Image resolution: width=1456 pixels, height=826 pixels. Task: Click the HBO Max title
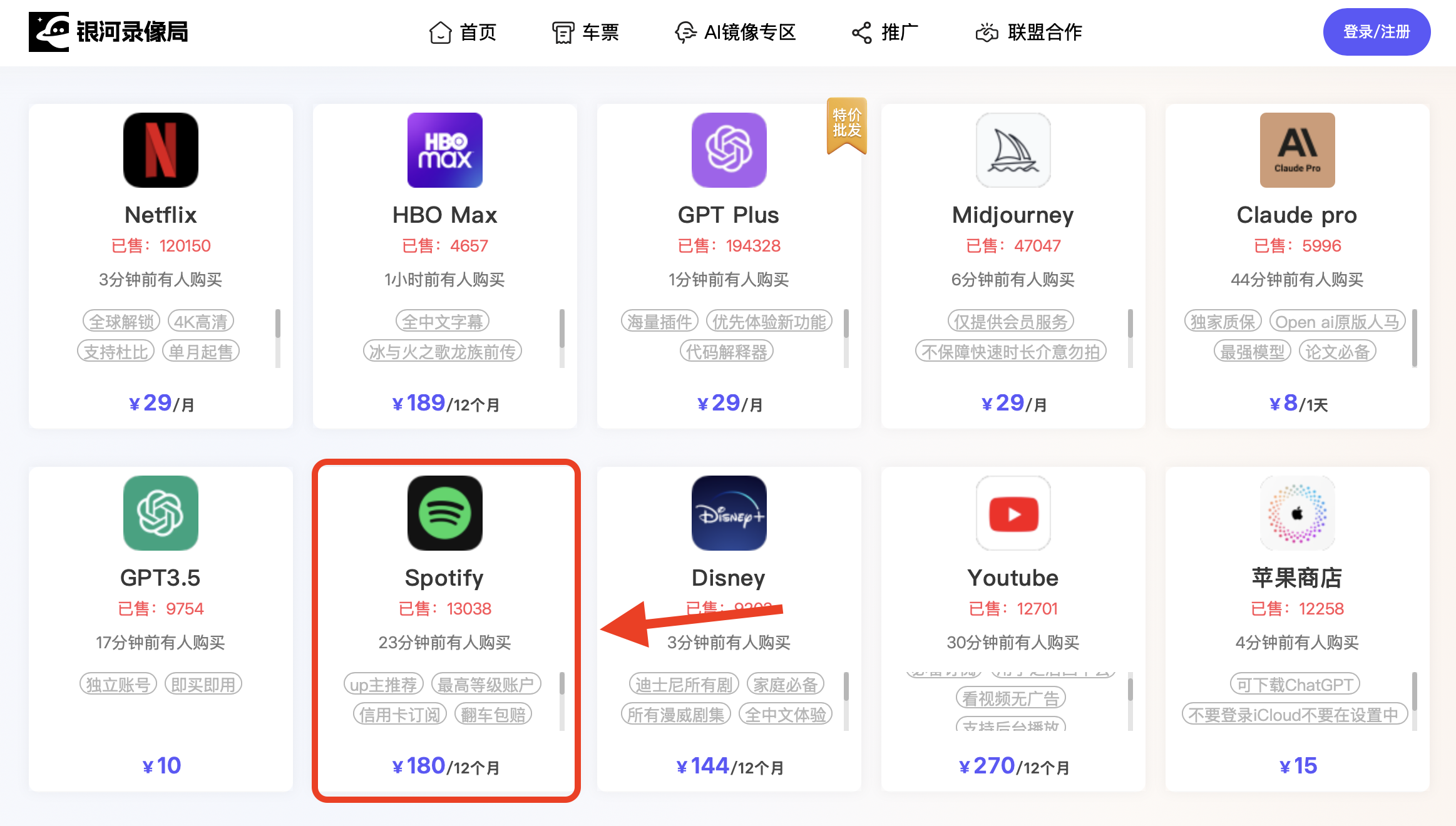445,215
